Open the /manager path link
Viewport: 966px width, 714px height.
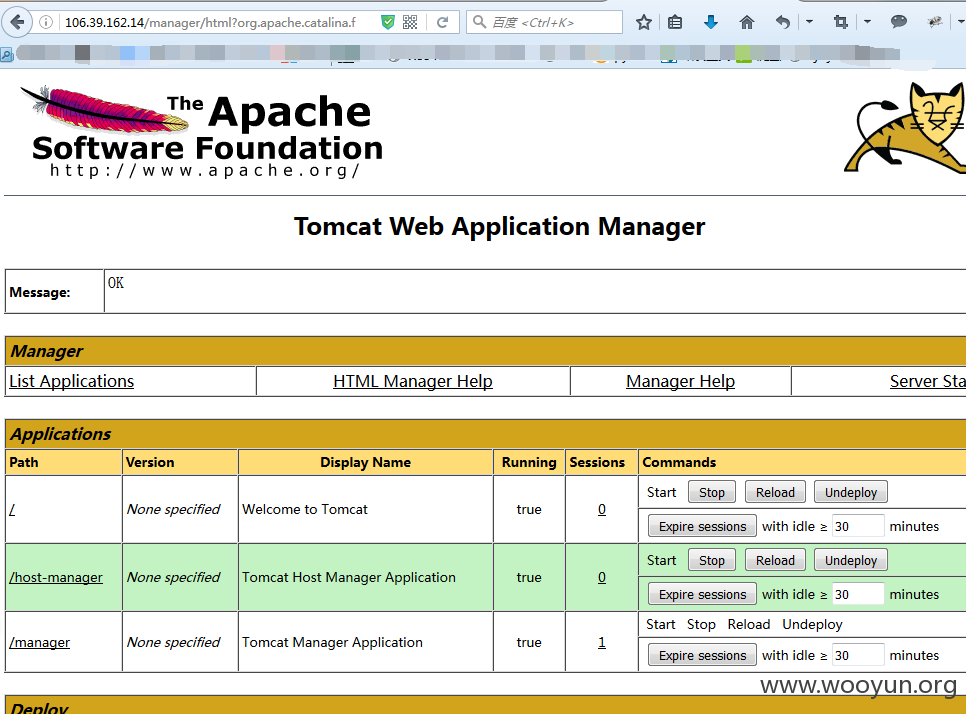39,643
